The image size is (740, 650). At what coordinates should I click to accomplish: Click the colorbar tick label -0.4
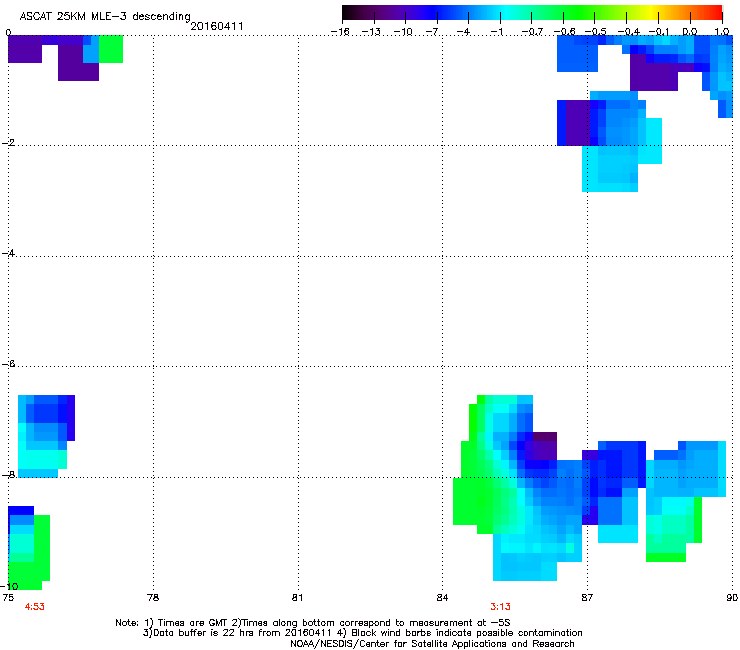point(629,32)
